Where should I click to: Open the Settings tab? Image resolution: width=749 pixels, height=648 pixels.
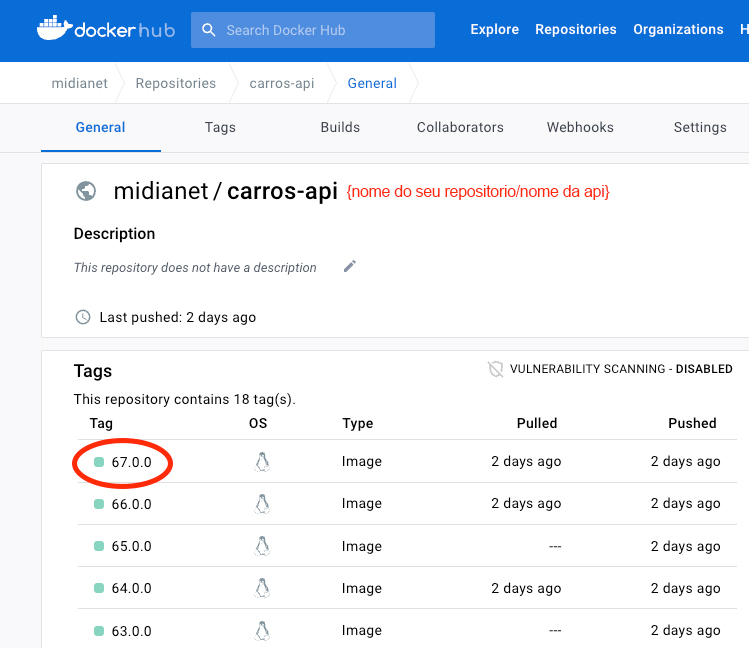[x=700, y=127]
